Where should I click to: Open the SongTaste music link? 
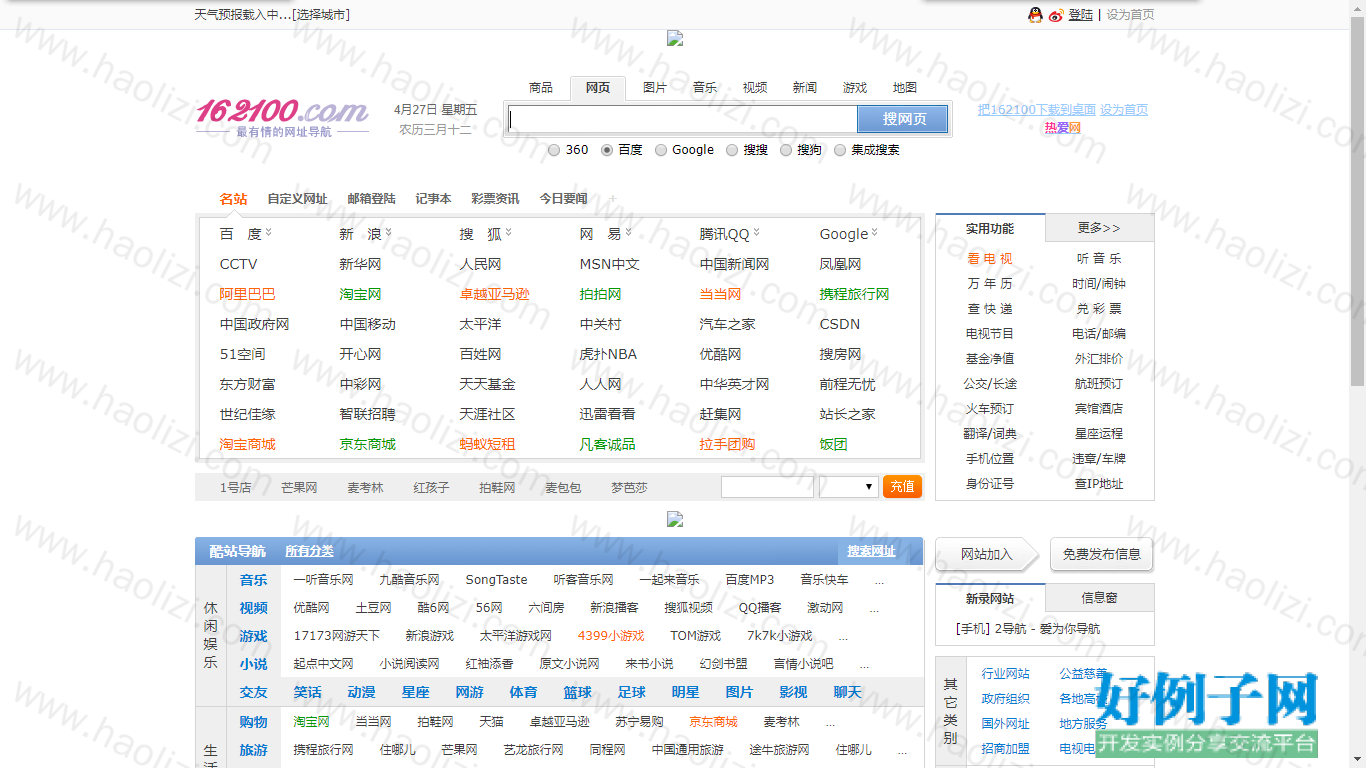(x=496, y=580)
